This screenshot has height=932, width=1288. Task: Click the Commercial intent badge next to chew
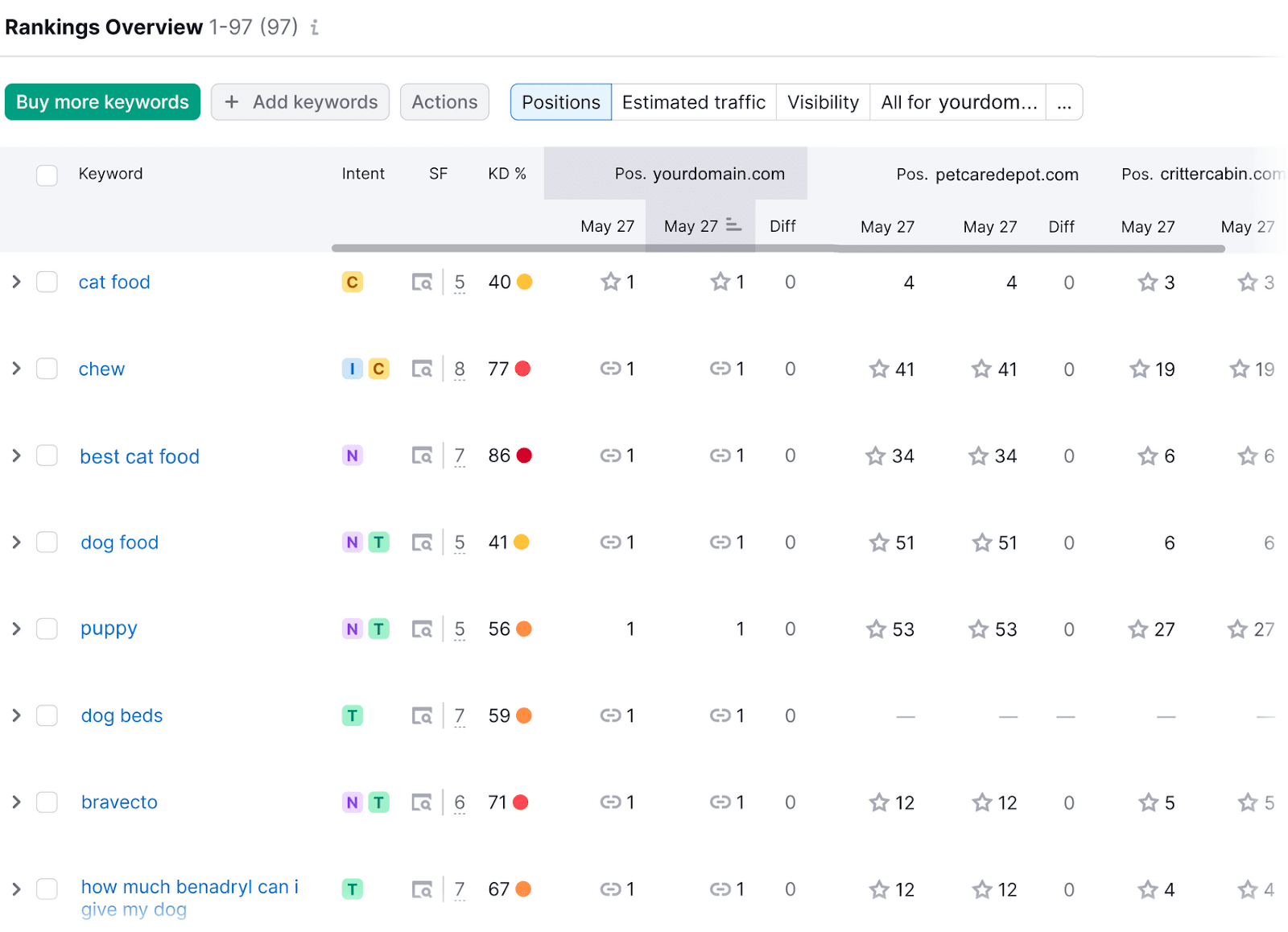point(379,369)
